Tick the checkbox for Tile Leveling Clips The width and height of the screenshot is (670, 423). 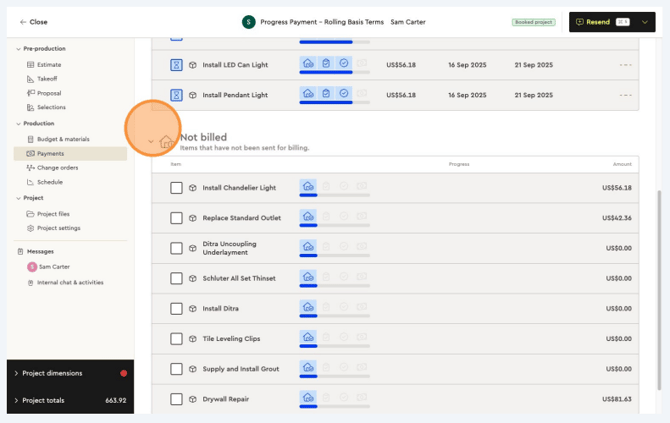pyautogui.click(x=176, y=339)
